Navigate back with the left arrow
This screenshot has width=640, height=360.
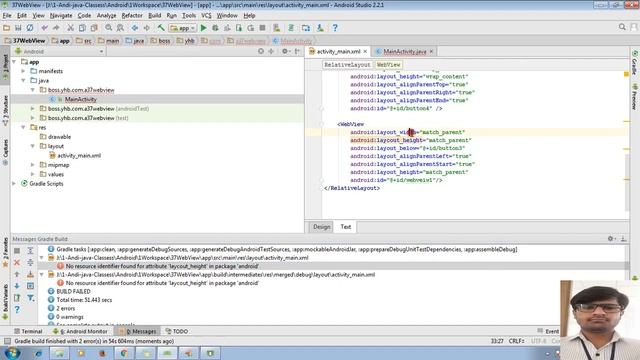pyautogui.click(x=135, y=28)
